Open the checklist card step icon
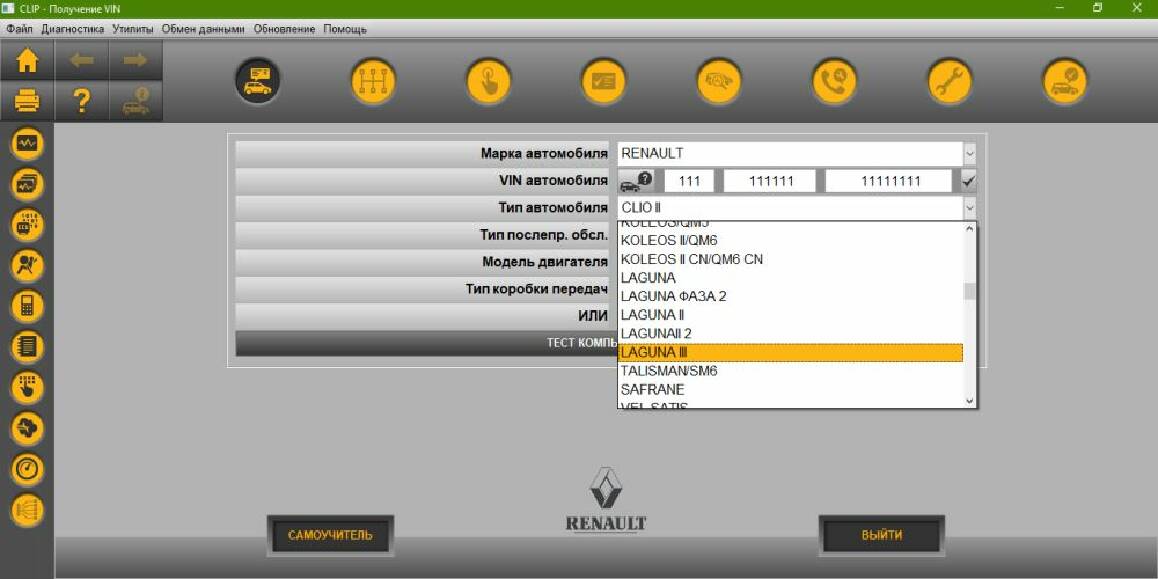The width and height of the screenshot is (1158, 579). click(603, 81)
